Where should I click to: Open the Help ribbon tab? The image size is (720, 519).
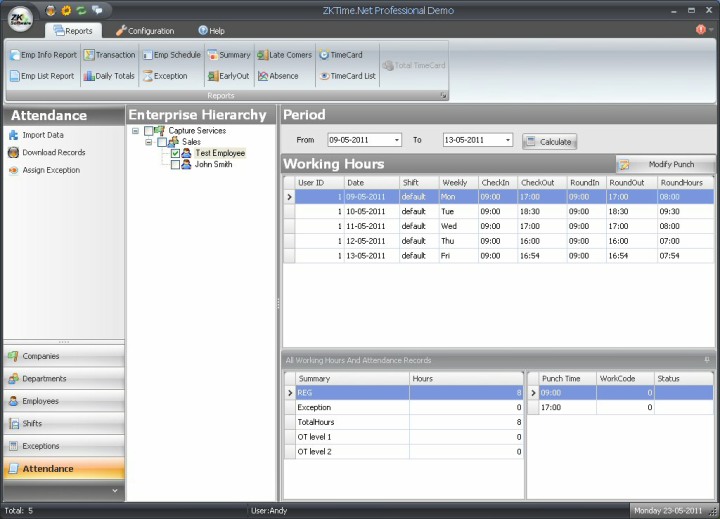point(211,31)
